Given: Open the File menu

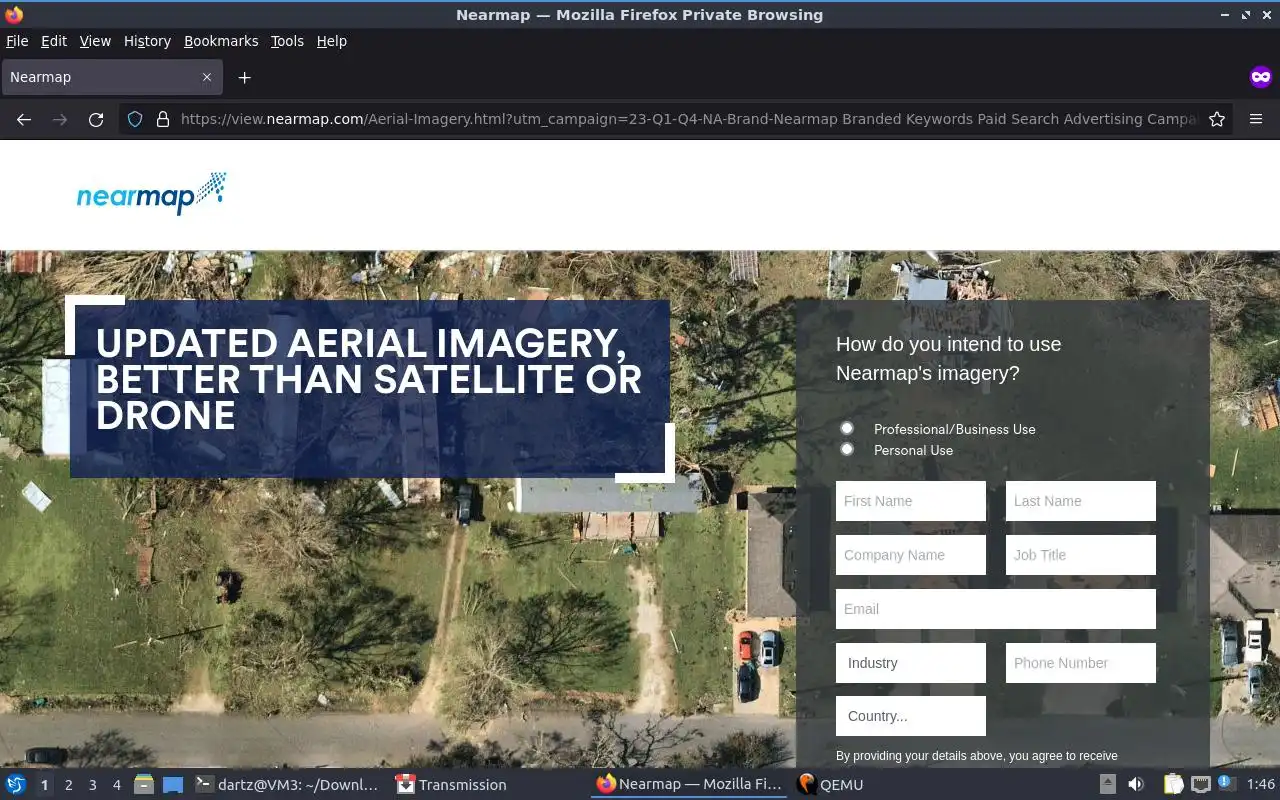Looking at the screenshot, I should (17, 41).
